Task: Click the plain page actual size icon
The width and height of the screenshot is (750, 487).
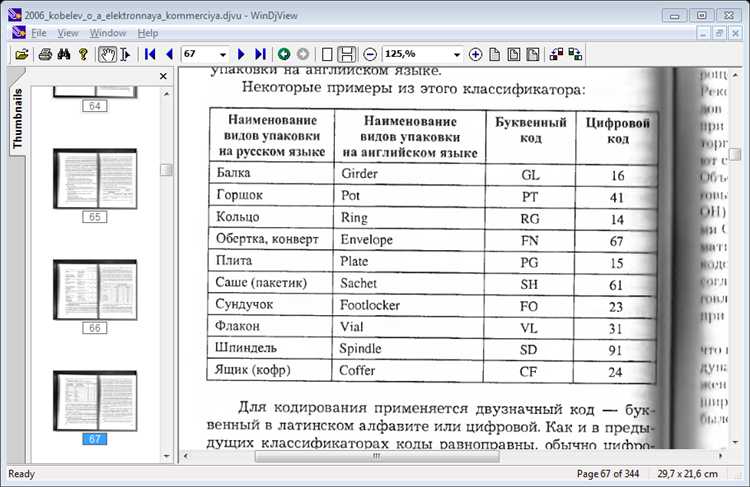Action: pyautogui.click(x=495, y=55)
